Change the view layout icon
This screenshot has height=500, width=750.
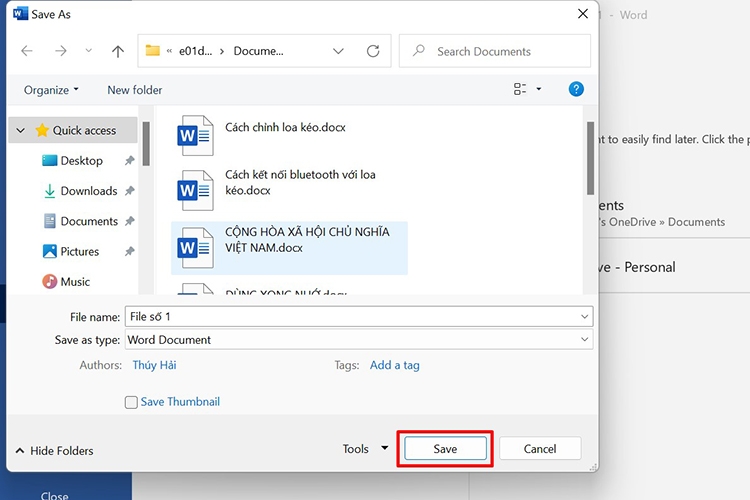pos(520,89)
